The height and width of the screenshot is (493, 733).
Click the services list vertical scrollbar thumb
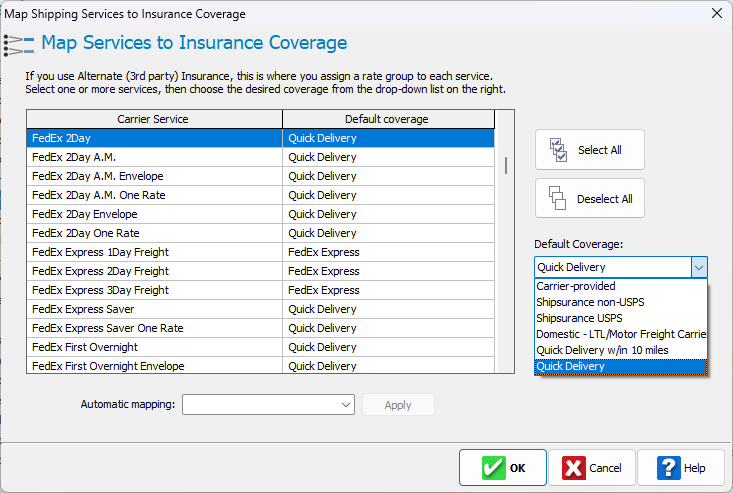click(x=505, y=165)
